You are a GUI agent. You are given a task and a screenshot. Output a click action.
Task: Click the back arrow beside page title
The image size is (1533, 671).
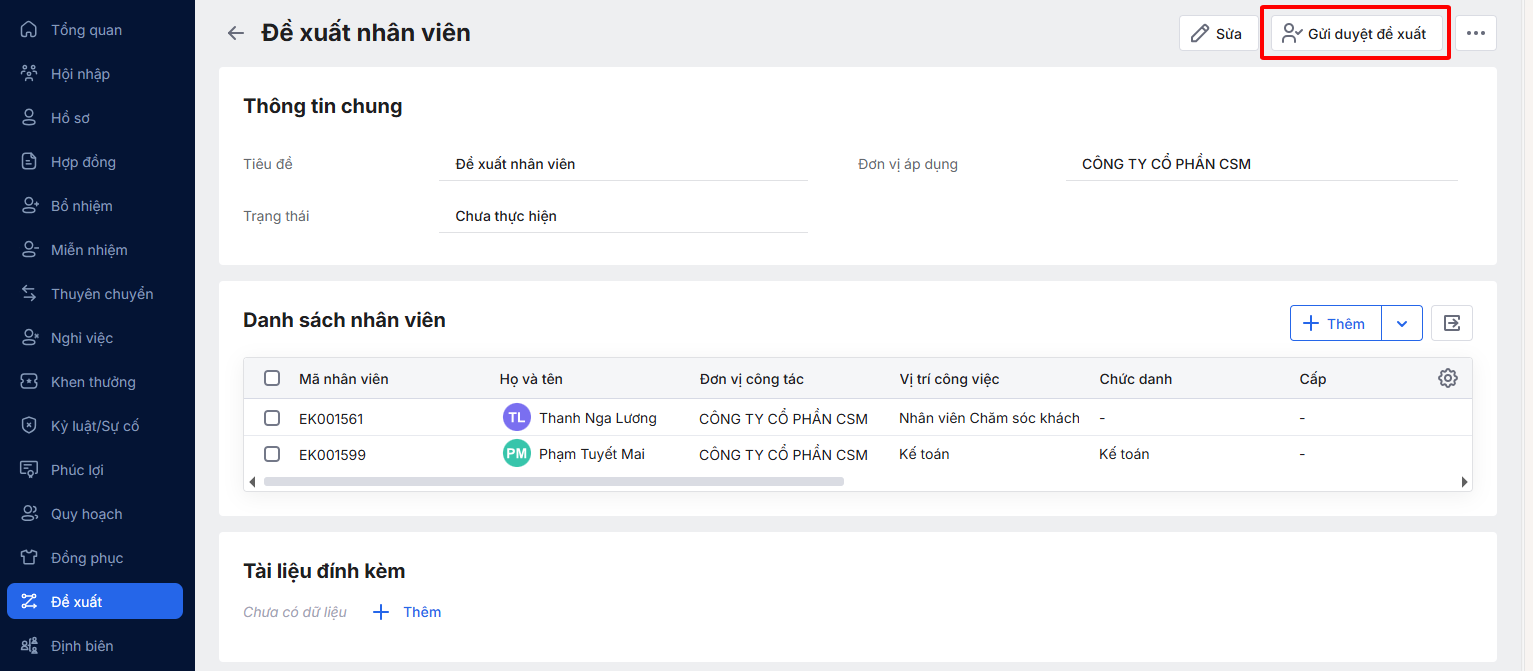point(235,33)
